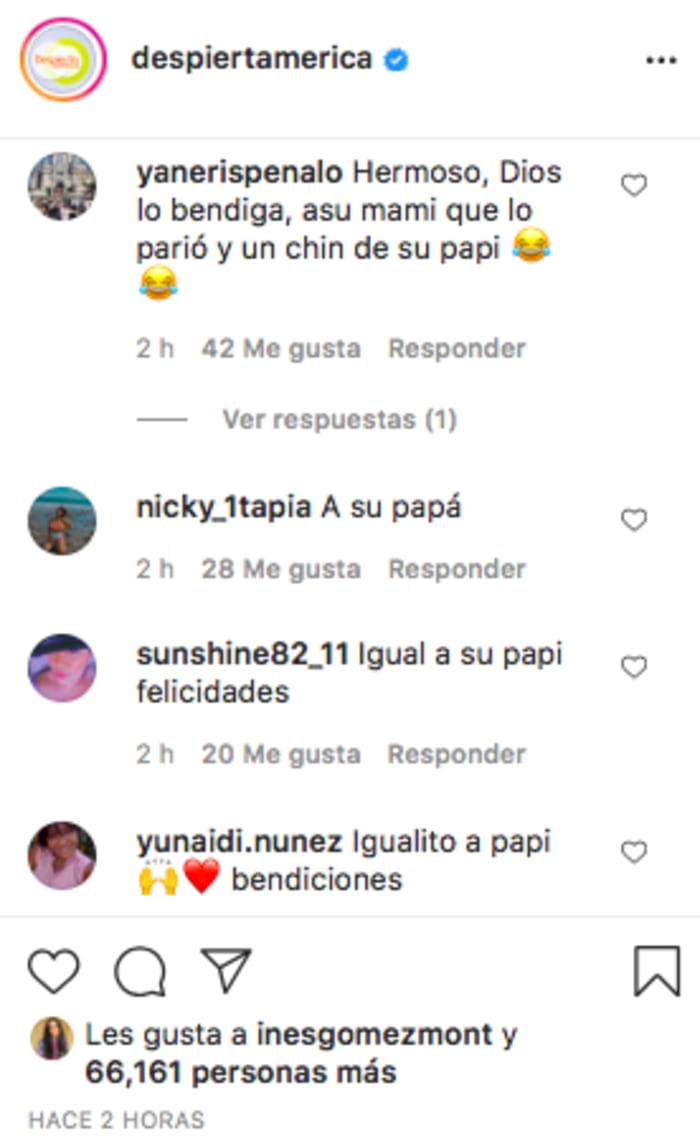Like nicky_1tapia's comment
This screenshot has width=700, height=1136.
tap(634, 519)
